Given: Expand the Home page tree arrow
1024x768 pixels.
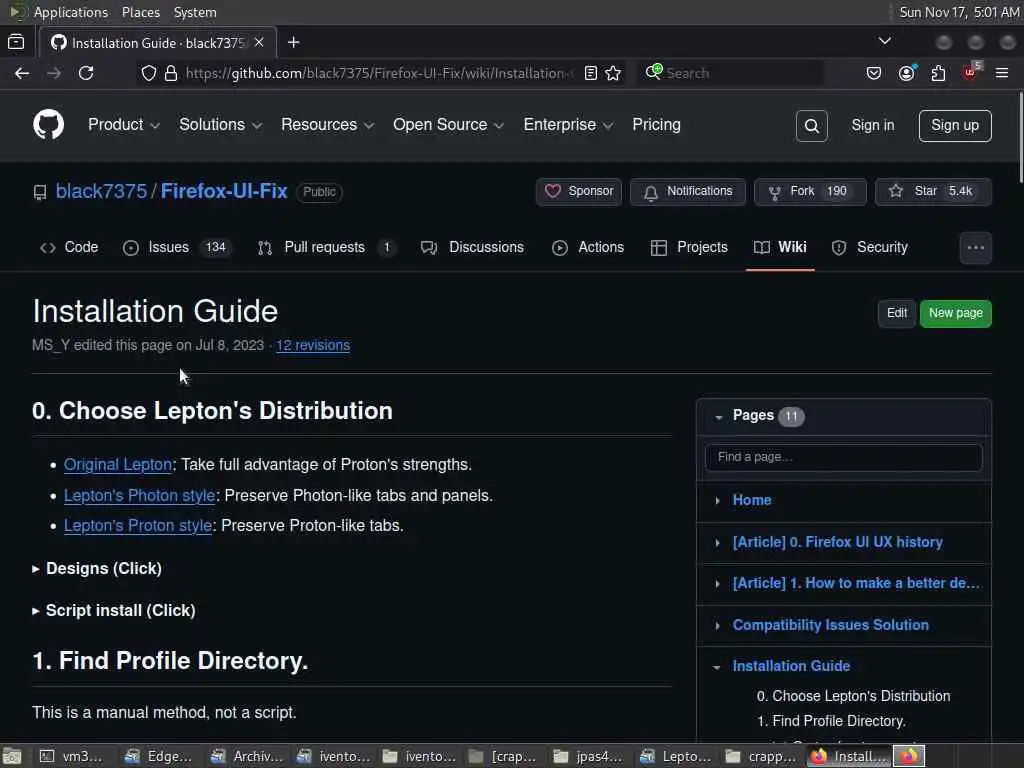Looking at the screenshot, I should click(x=717, y=501).
